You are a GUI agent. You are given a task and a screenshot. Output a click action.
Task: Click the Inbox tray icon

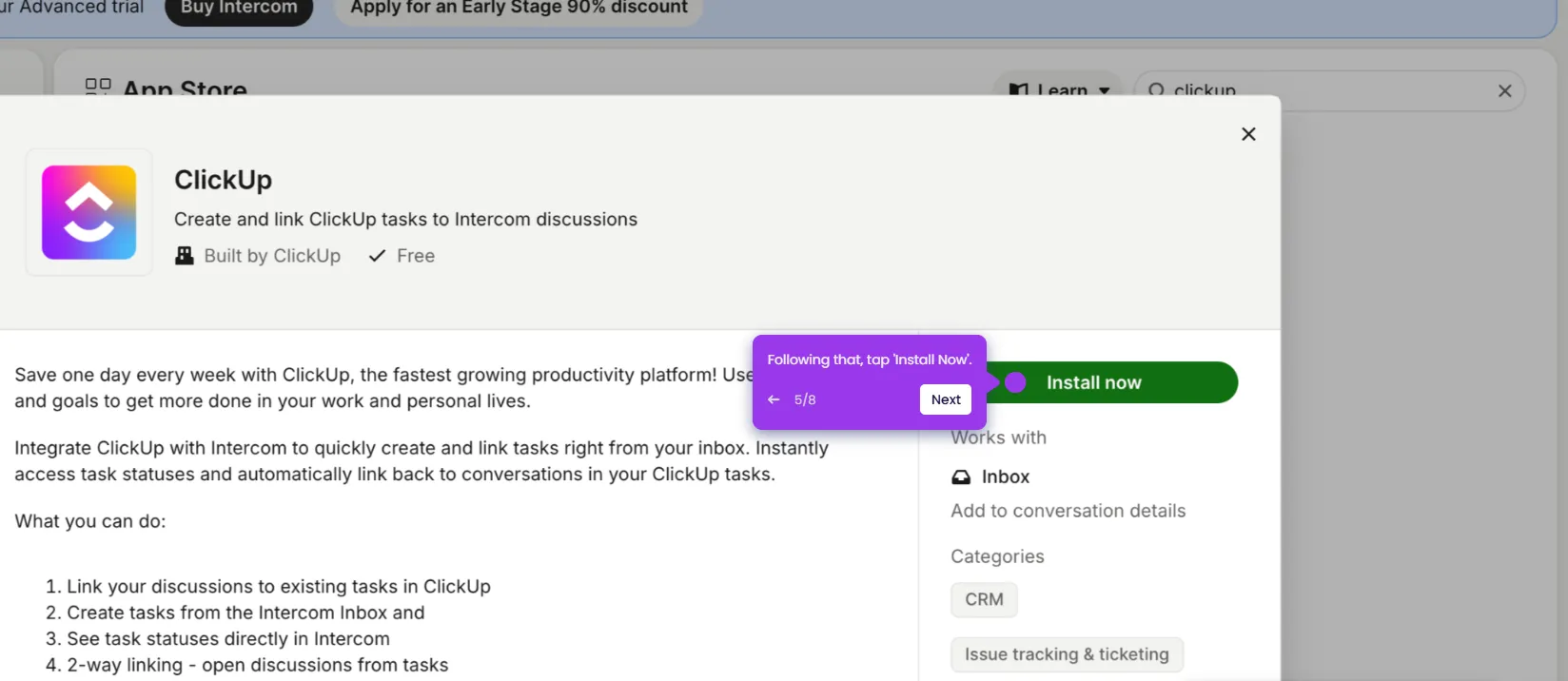pyautogui.click(x=961, y=477)
